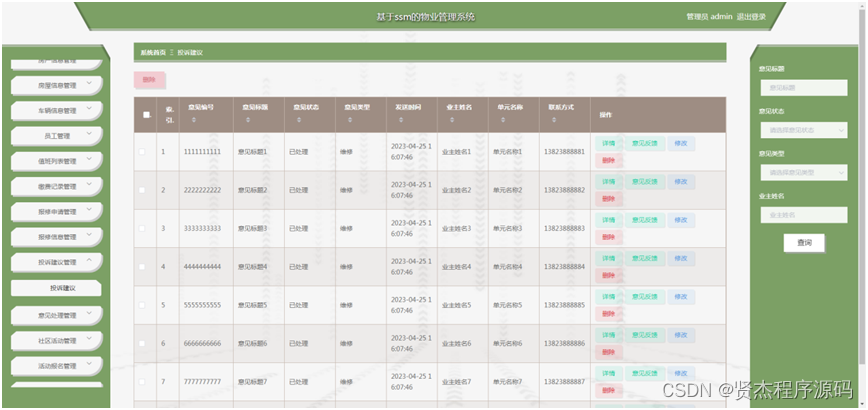Check the checkbox for row 3
The width and height of the screenshot is (868, 410).
tap(142, 228)
